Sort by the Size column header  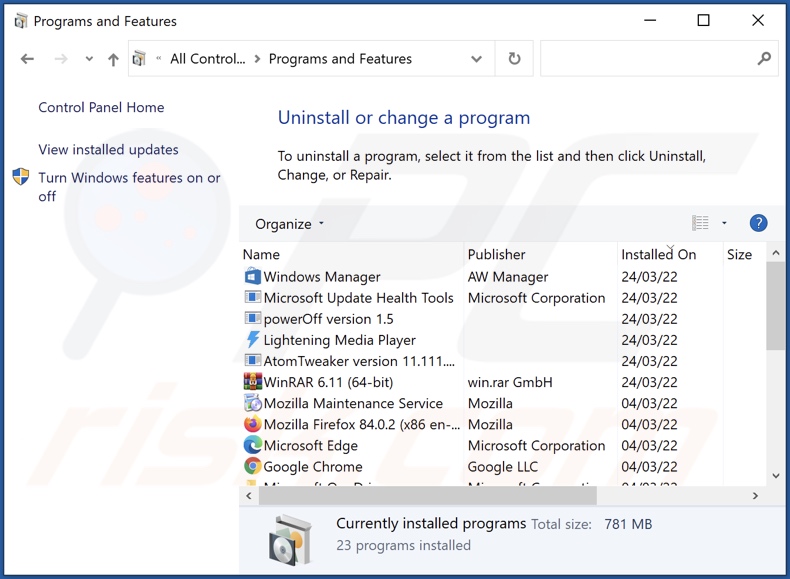(744, 254)
